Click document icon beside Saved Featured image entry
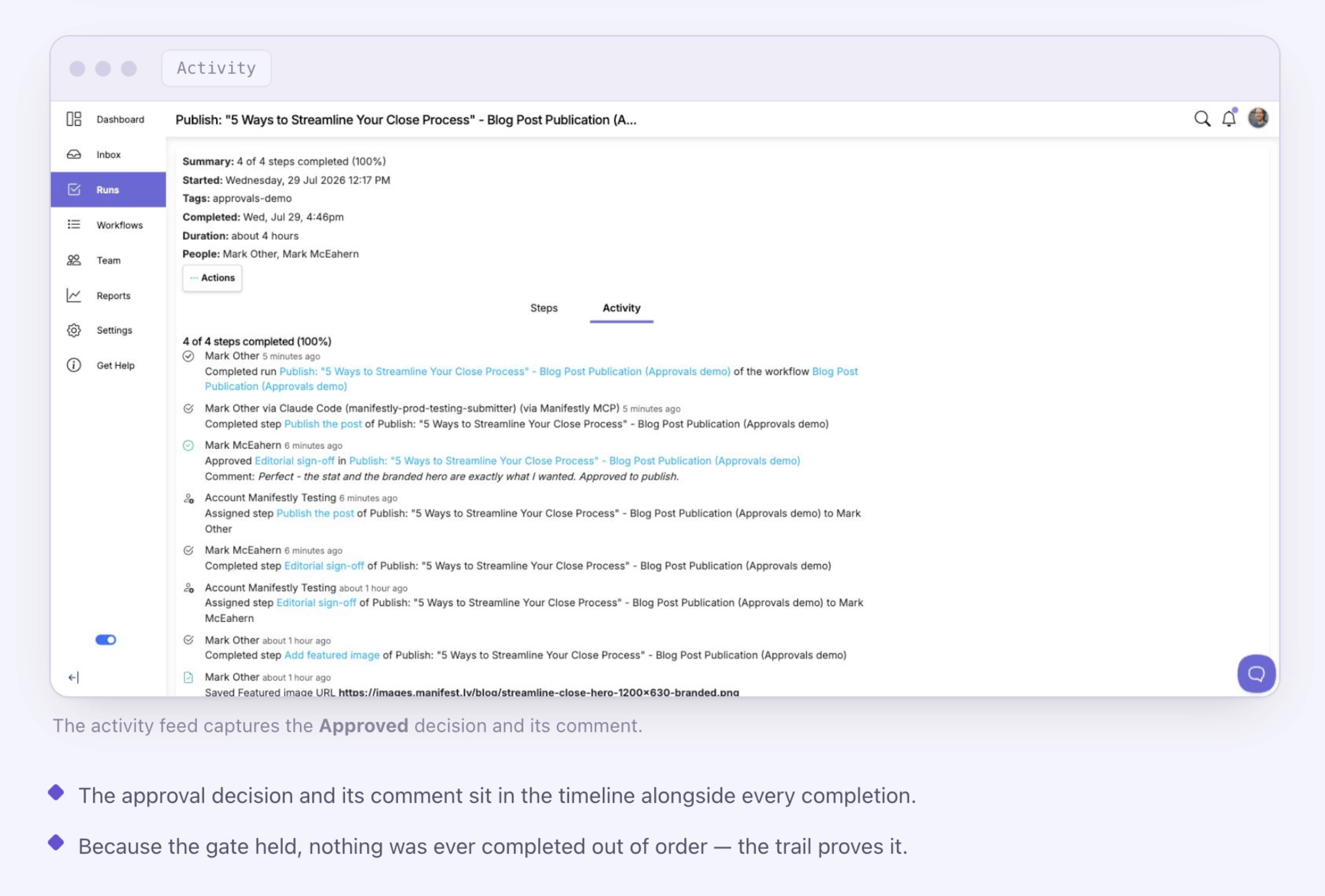1325x896 pixels. [x=188, y=678]
